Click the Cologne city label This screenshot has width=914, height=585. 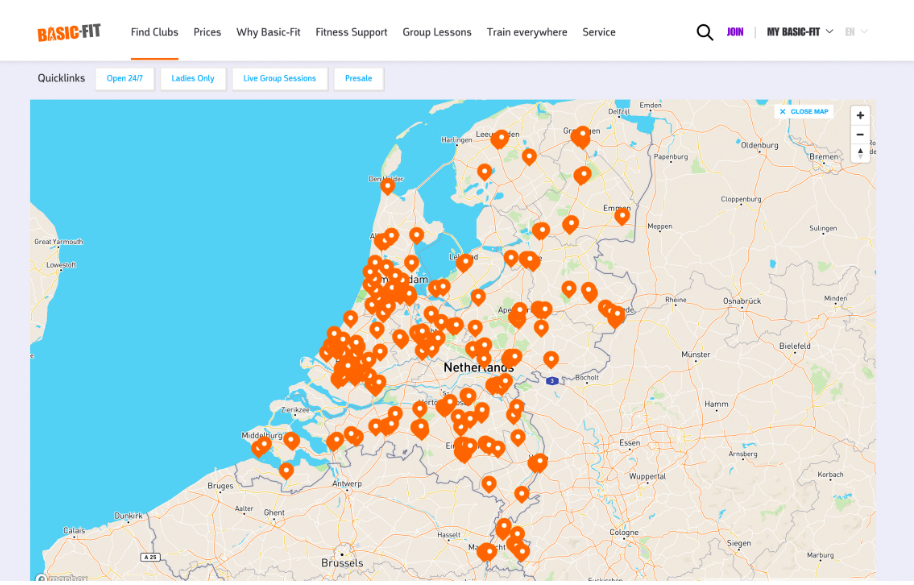(624, 532)
